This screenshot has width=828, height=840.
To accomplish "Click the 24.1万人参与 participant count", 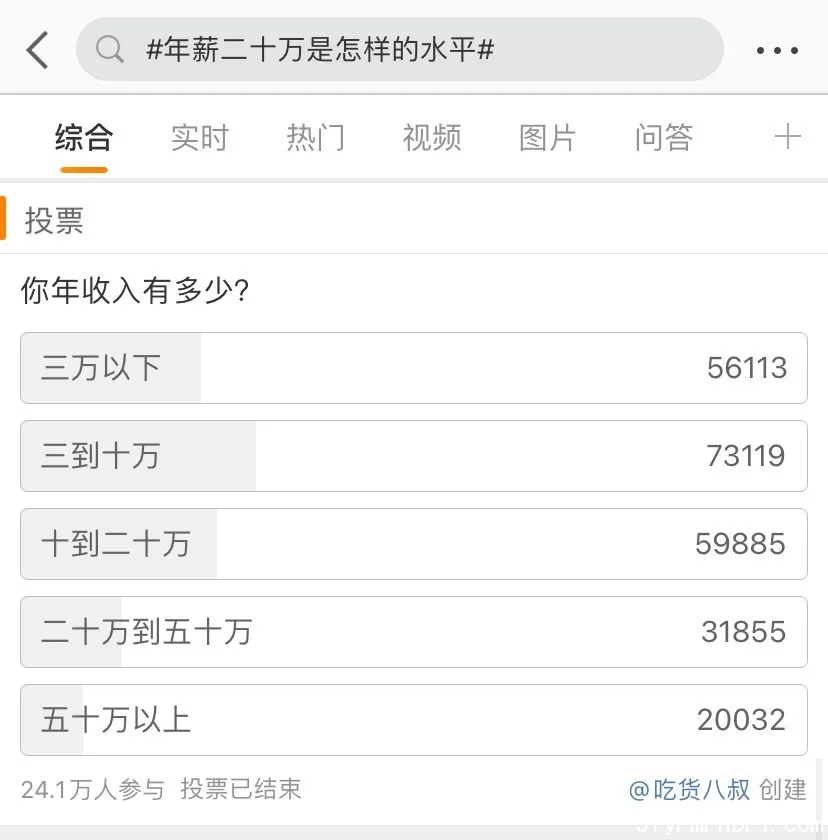I will [93, 790].
